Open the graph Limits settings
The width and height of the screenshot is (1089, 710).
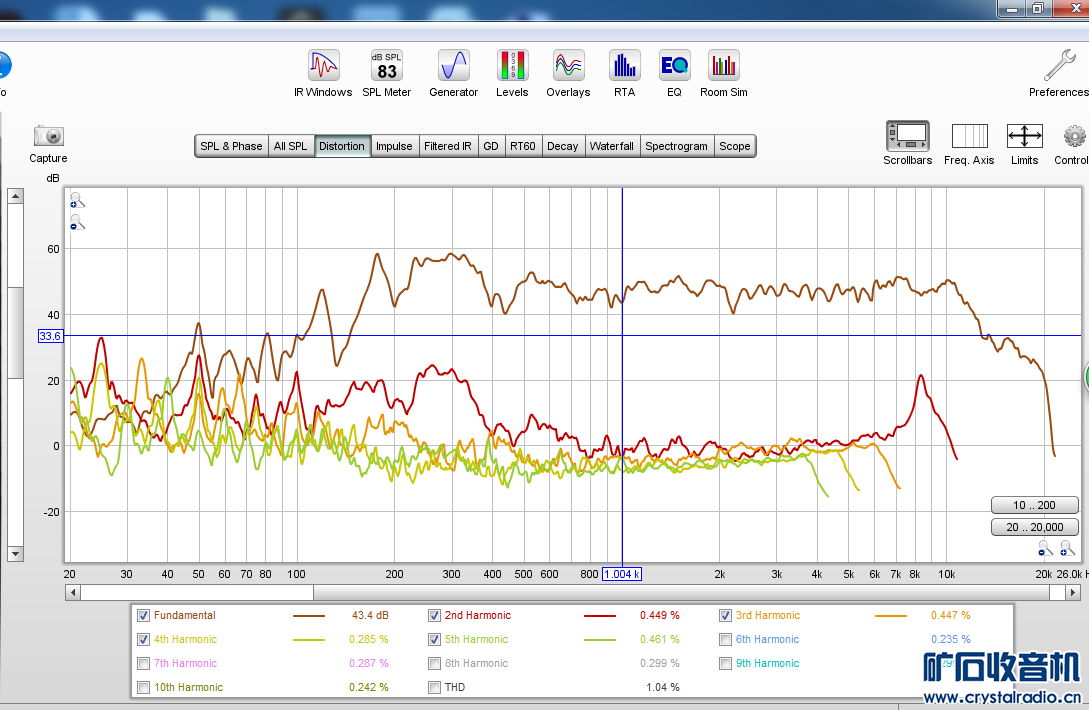pos(1024,137)
